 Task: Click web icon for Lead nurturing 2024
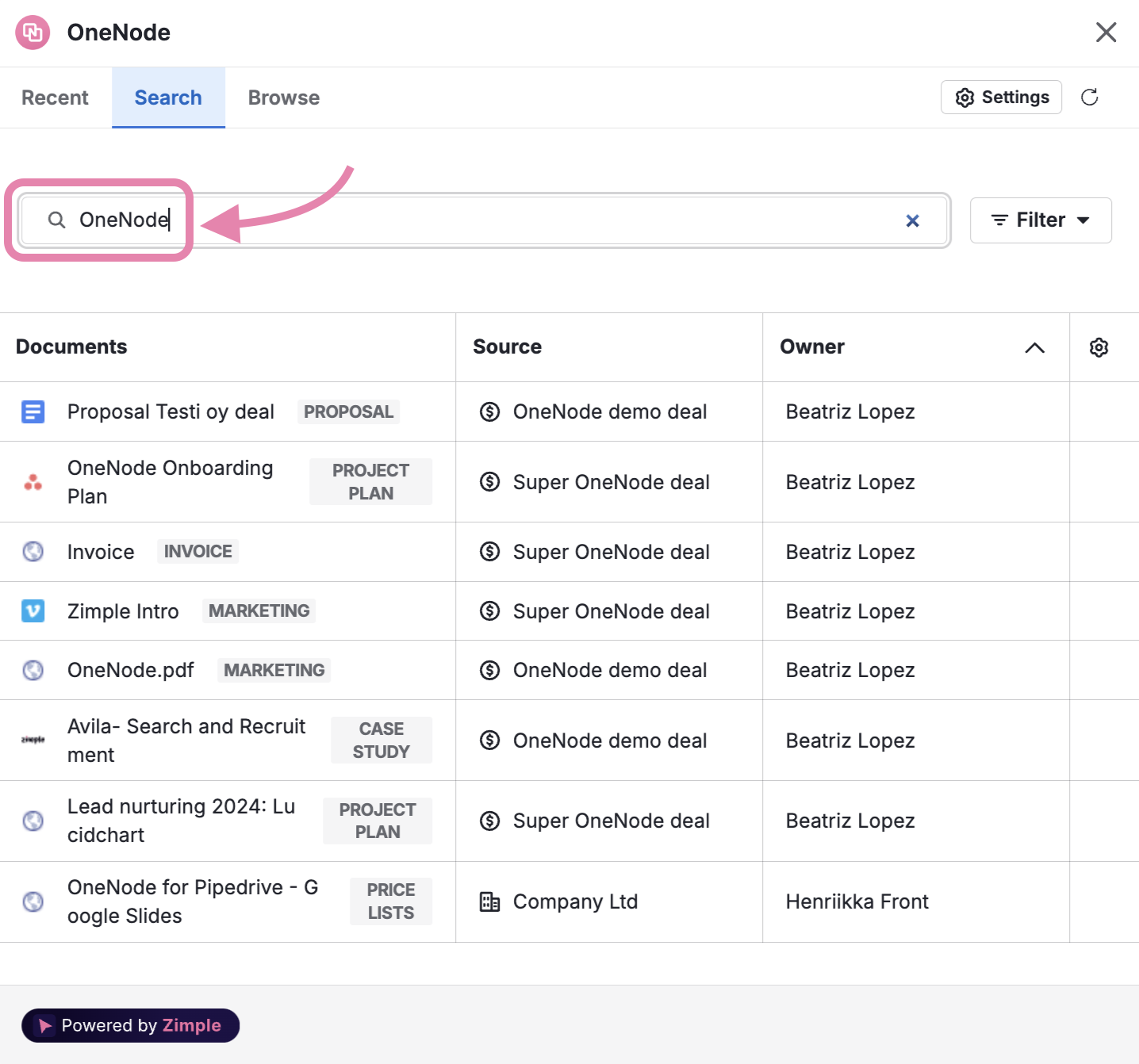click(x=33, y=821)
